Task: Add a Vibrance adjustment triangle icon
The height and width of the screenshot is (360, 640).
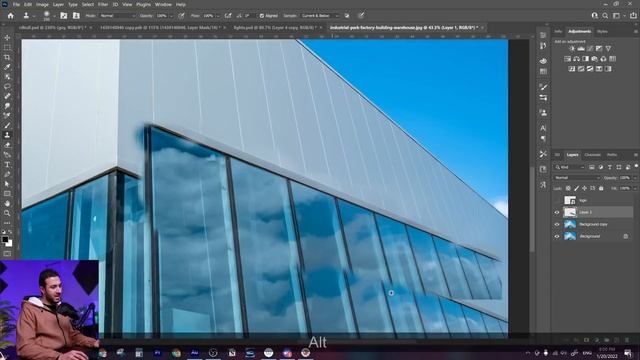Action: (x=608, y=49)
